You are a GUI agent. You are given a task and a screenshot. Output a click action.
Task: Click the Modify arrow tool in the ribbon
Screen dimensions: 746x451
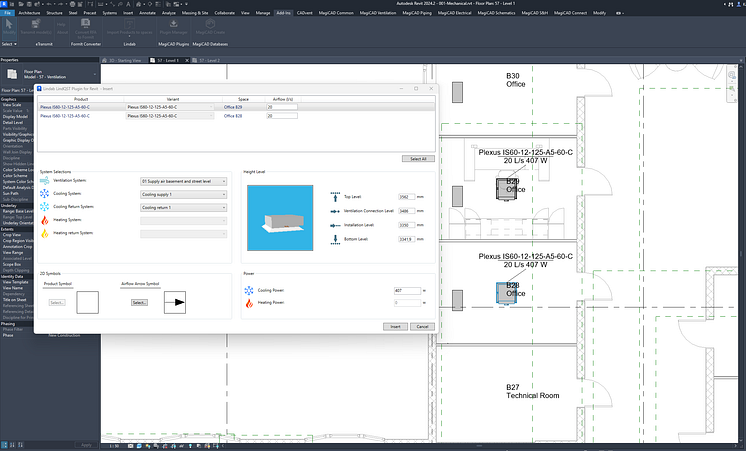(x=9, y=25)
